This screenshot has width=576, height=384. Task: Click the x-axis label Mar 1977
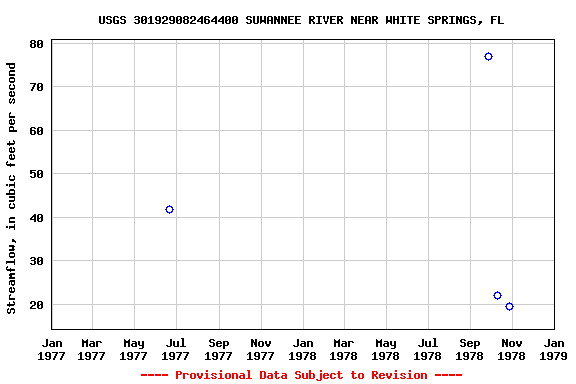coord(91,349)
